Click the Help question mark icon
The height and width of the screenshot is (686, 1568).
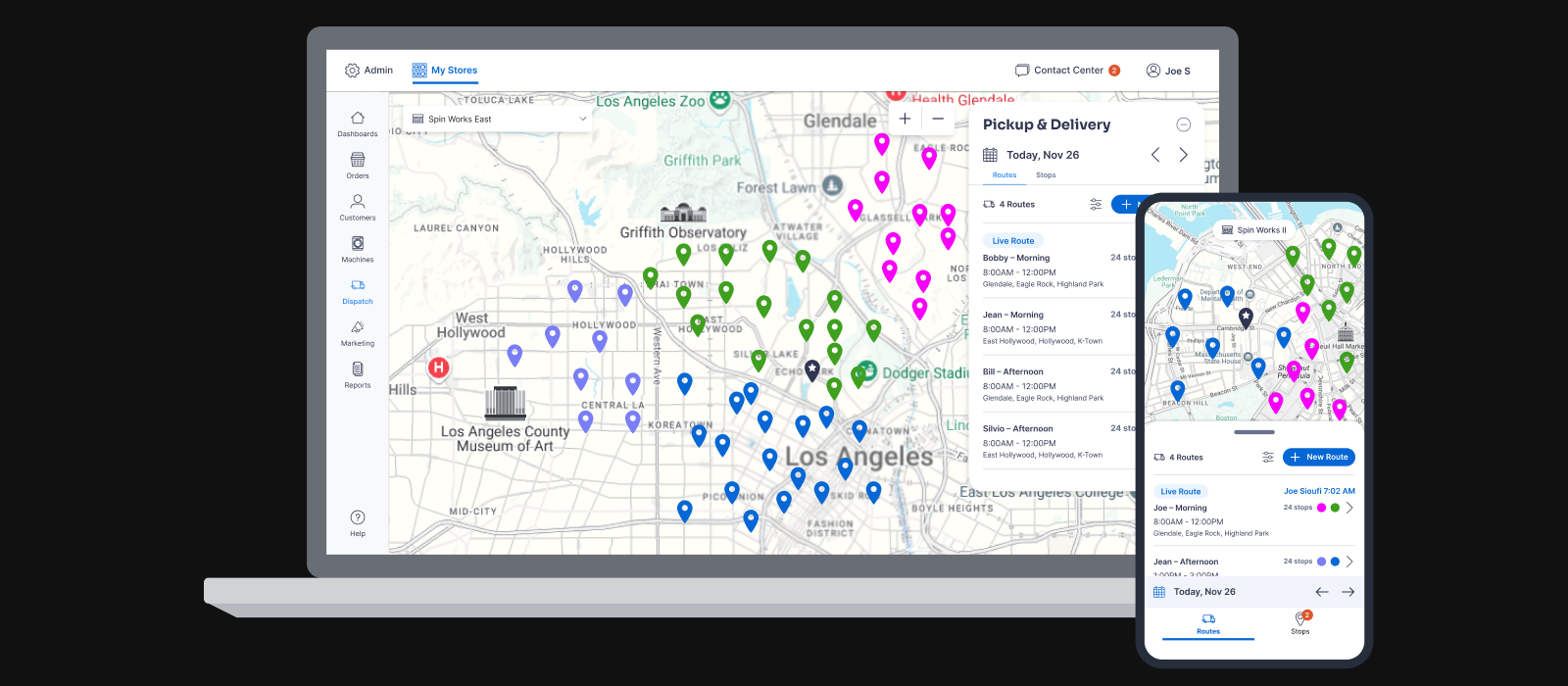[358, 517]
